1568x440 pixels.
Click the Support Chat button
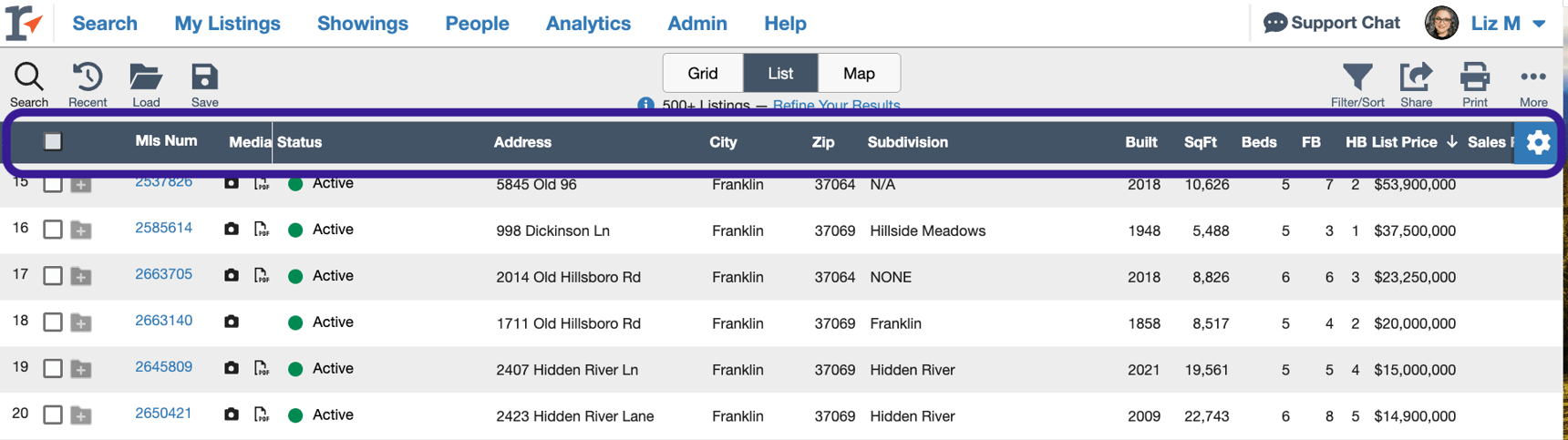pyautogui.click(x=1332, y=24)
